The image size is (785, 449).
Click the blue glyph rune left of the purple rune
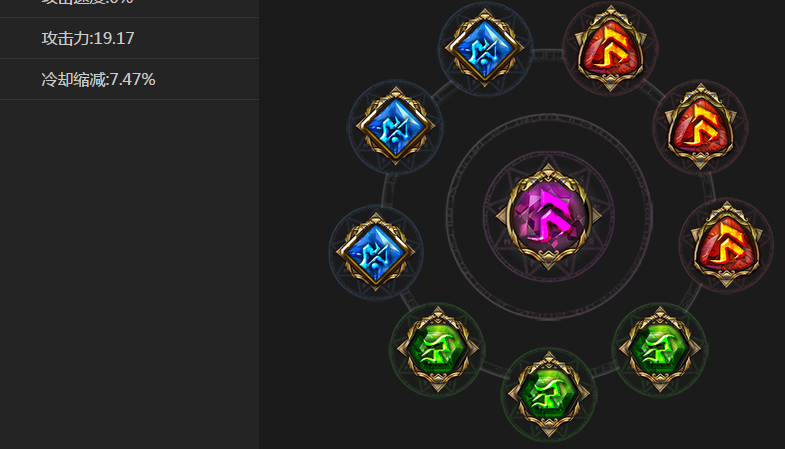tap(395, 126)
